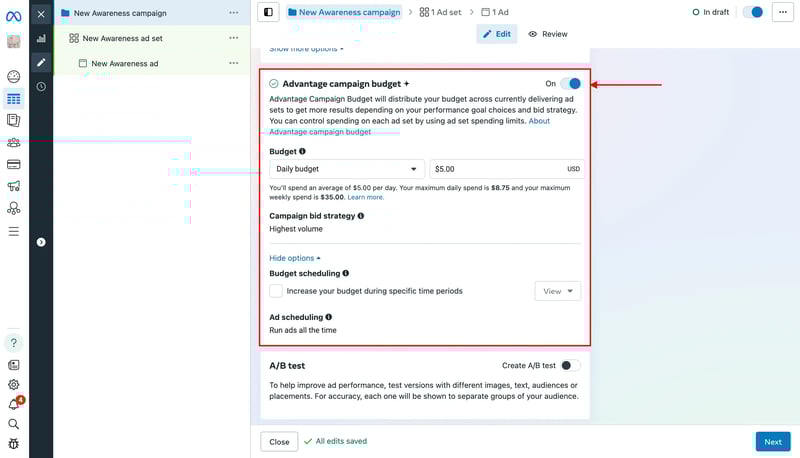Viewport: 800px width, 458px height.
Task: Select the pencil edit icon in dark rail
Action: pos(41,62)
